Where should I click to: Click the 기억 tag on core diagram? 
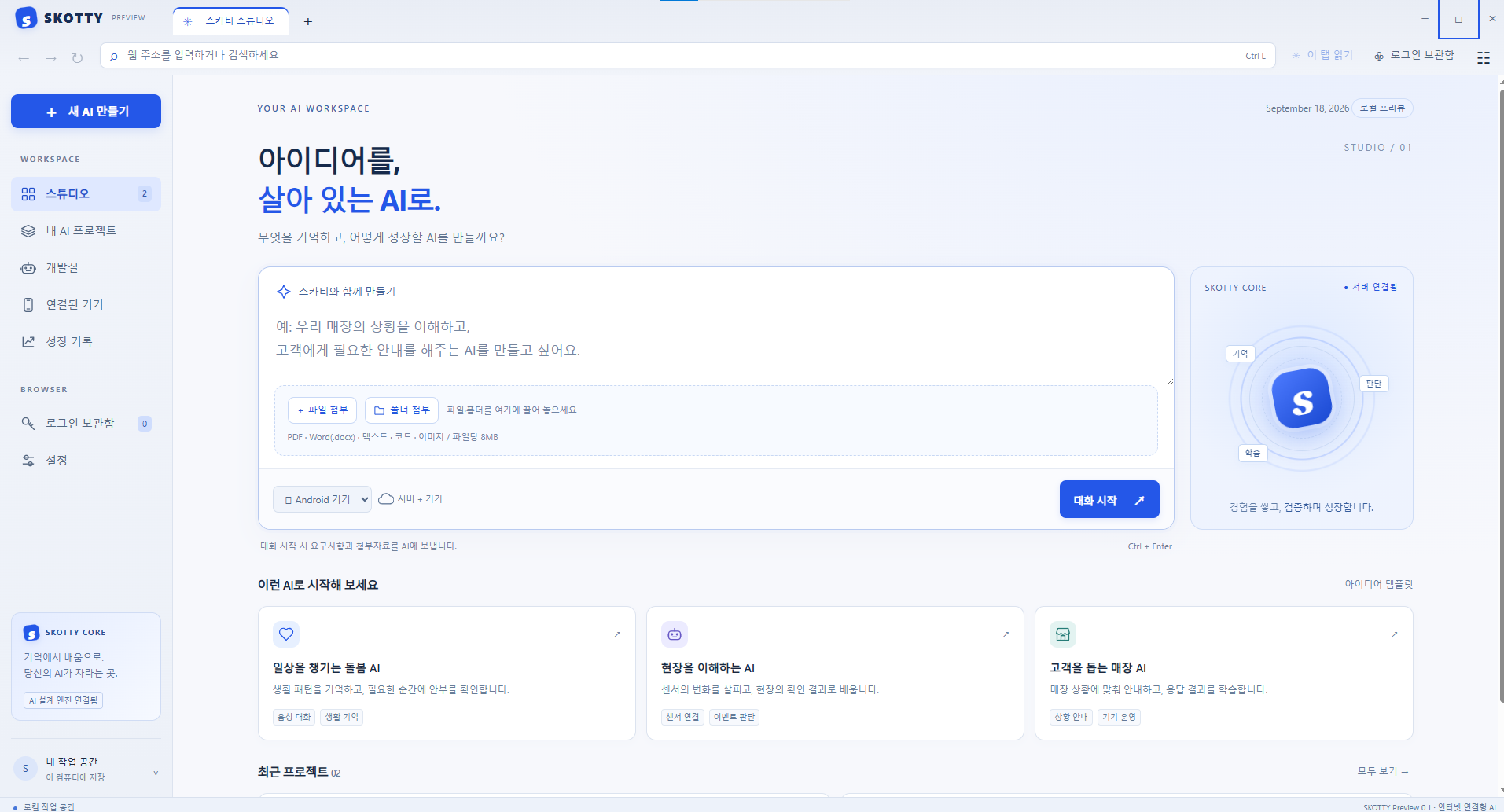coord(1240,354)
